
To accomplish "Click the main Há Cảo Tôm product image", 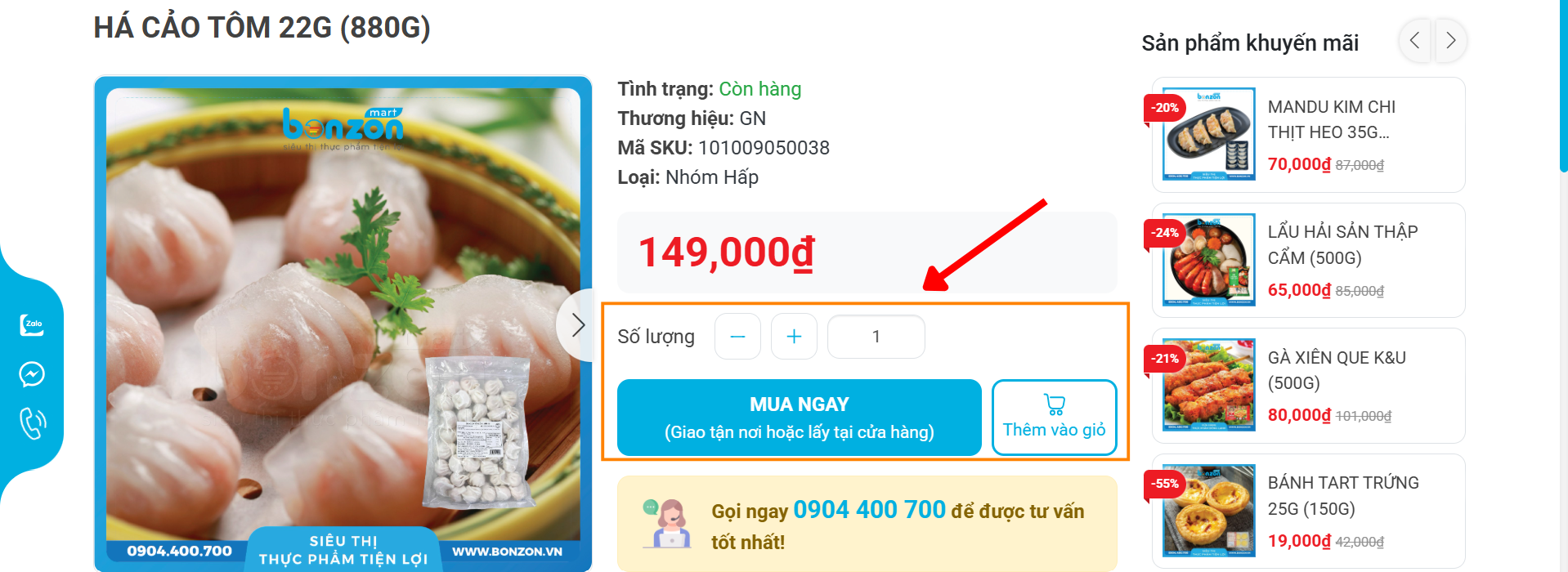I will 343,324.
